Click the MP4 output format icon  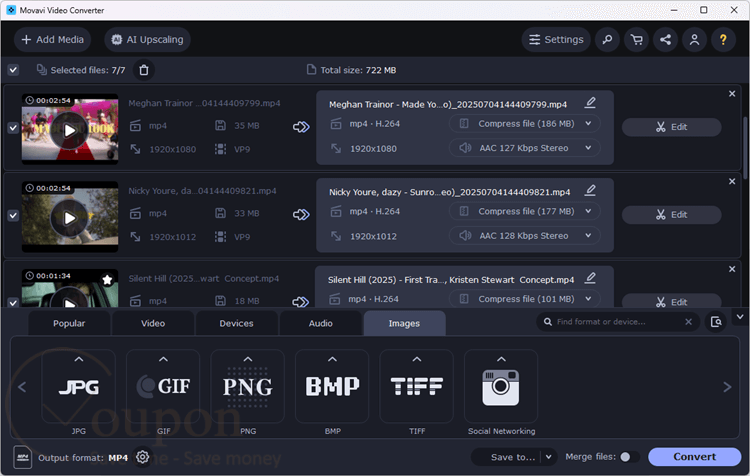pyautogui.click(x=22, y=457)
